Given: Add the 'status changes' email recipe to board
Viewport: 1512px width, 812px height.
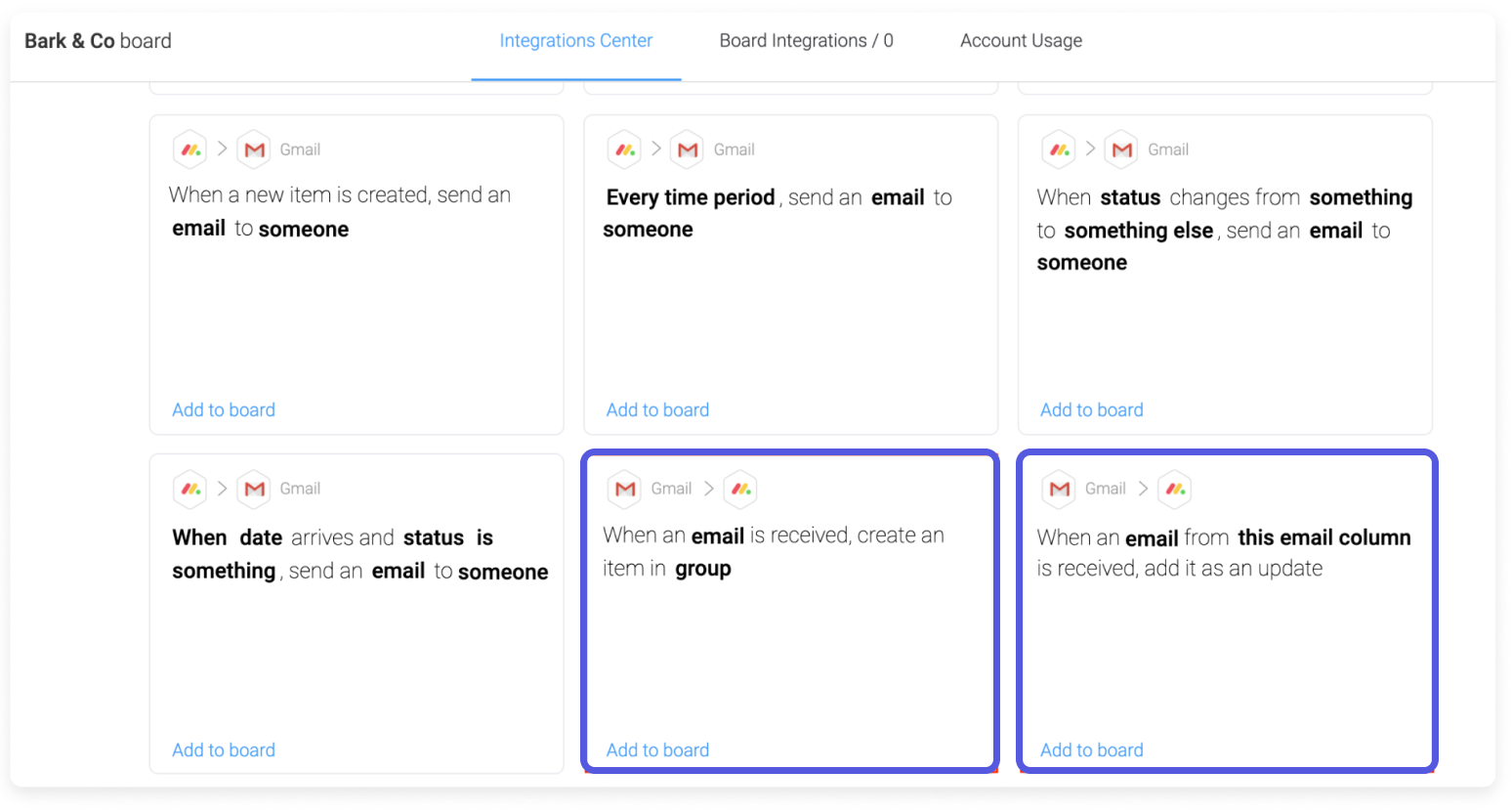Looking at the screenshot, I should [1091, 409].
